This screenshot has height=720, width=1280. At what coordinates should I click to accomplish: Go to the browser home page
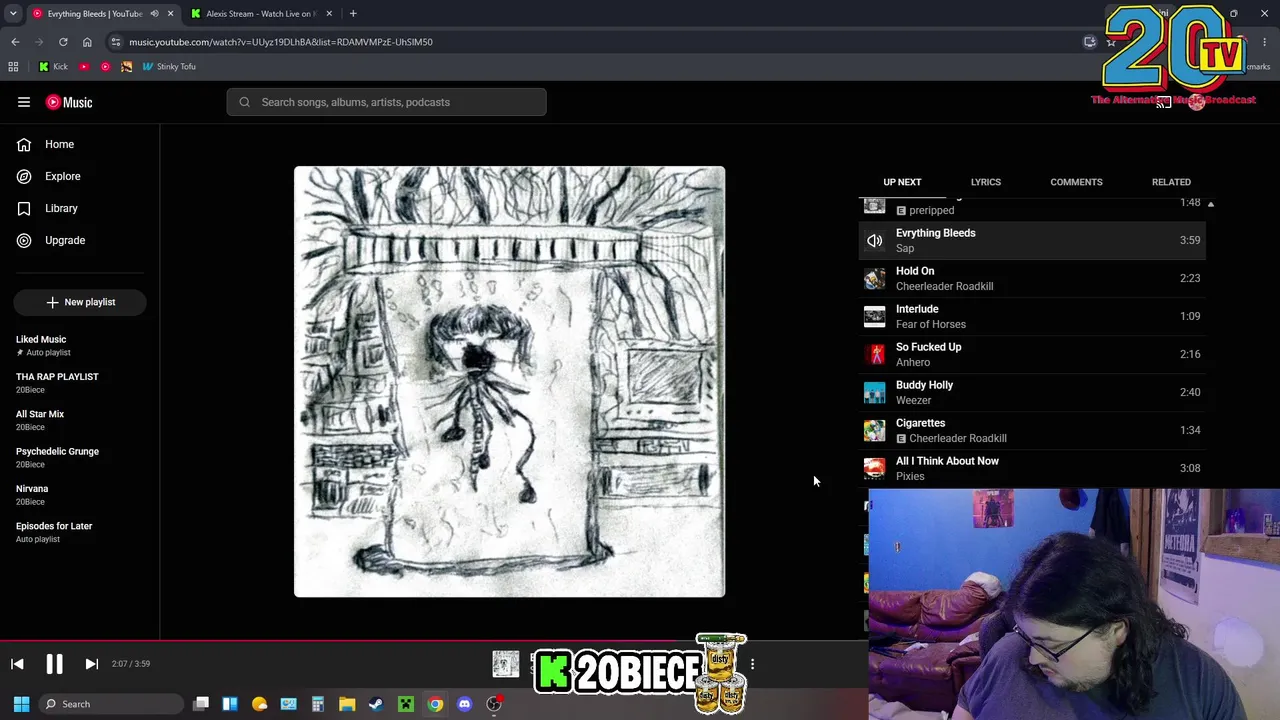[87, 42]
